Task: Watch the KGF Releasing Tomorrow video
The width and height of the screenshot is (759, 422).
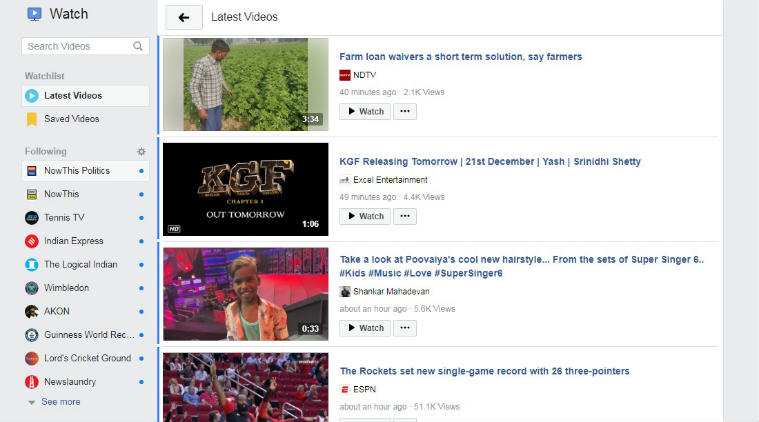Action: coord(365,216)
